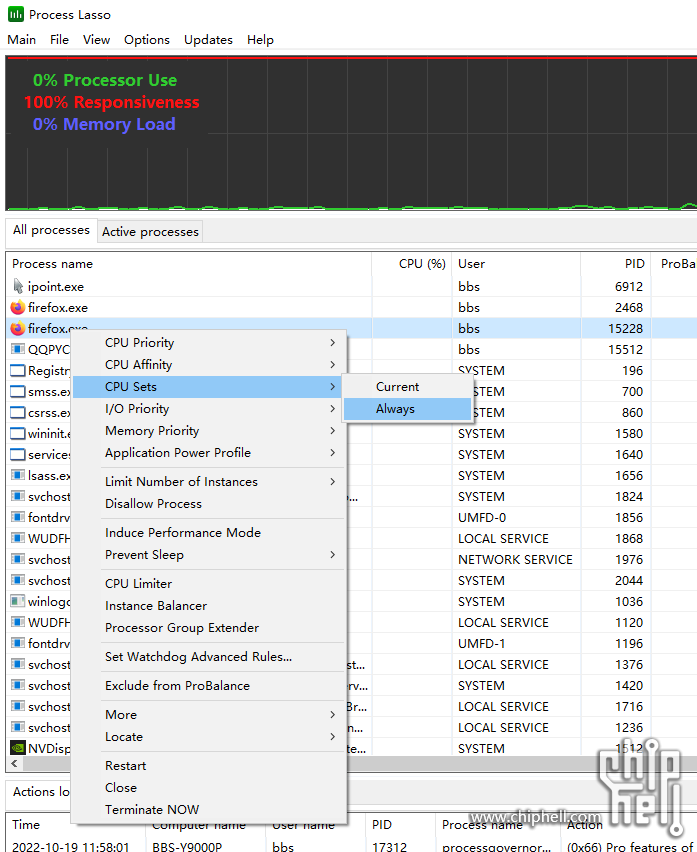Click the wininit.exe process icon
697x852 pixels.
click(18, 434)
